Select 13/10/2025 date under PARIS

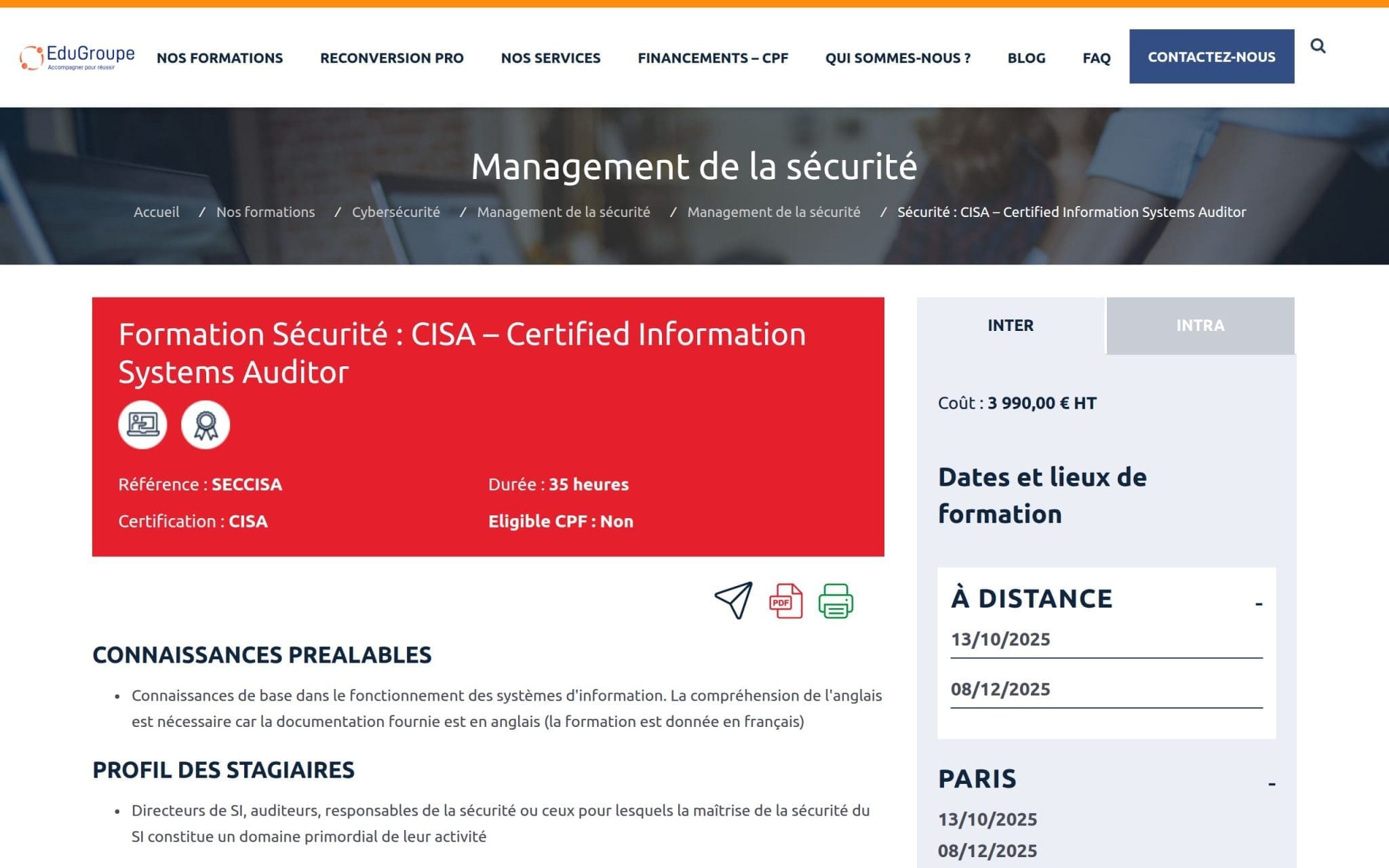[987, 819]
